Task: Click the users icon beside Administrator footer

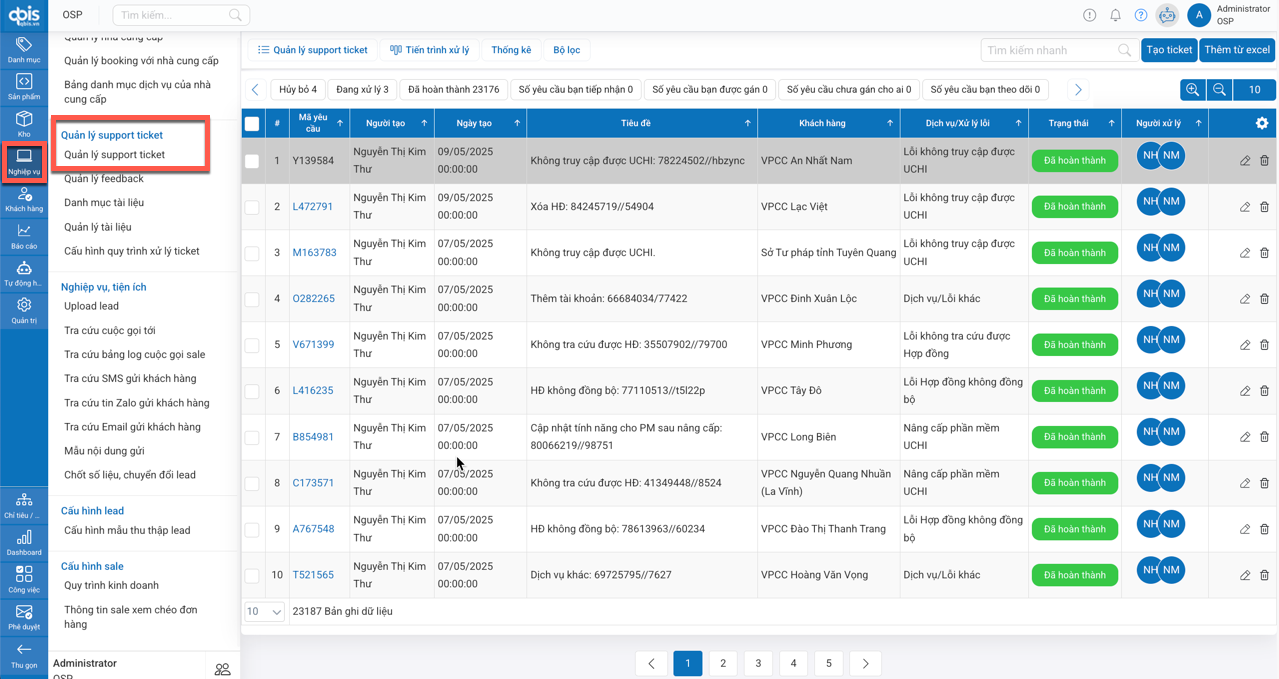Action: (222, 669)
